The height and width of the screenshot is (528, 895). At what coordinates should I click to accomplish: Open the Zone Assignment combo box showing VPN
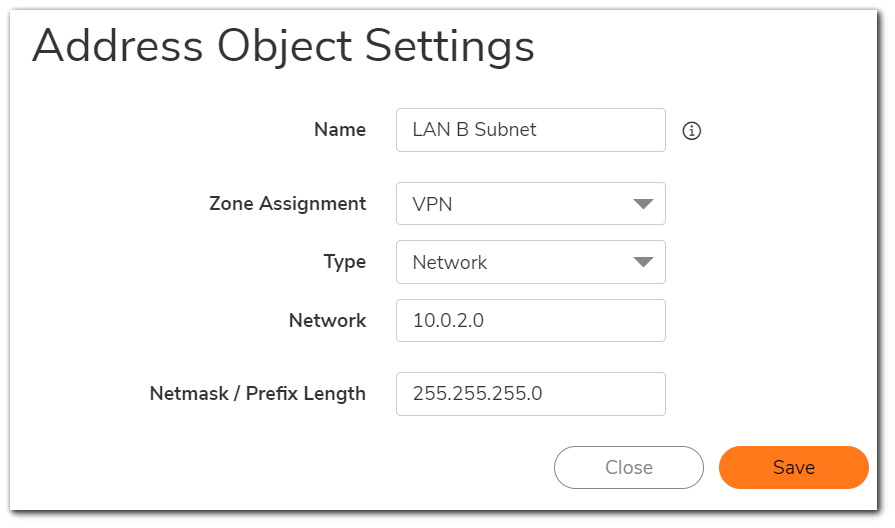[531, 204]
